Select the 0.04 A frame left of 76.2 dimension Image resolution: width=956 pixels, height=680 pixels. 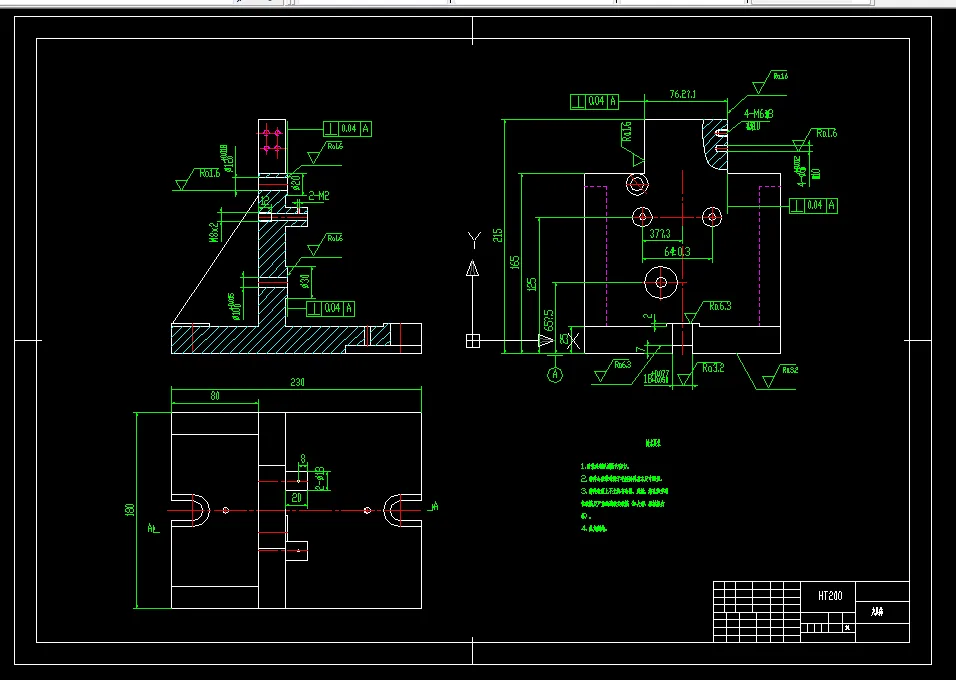(x=594, y=102)
